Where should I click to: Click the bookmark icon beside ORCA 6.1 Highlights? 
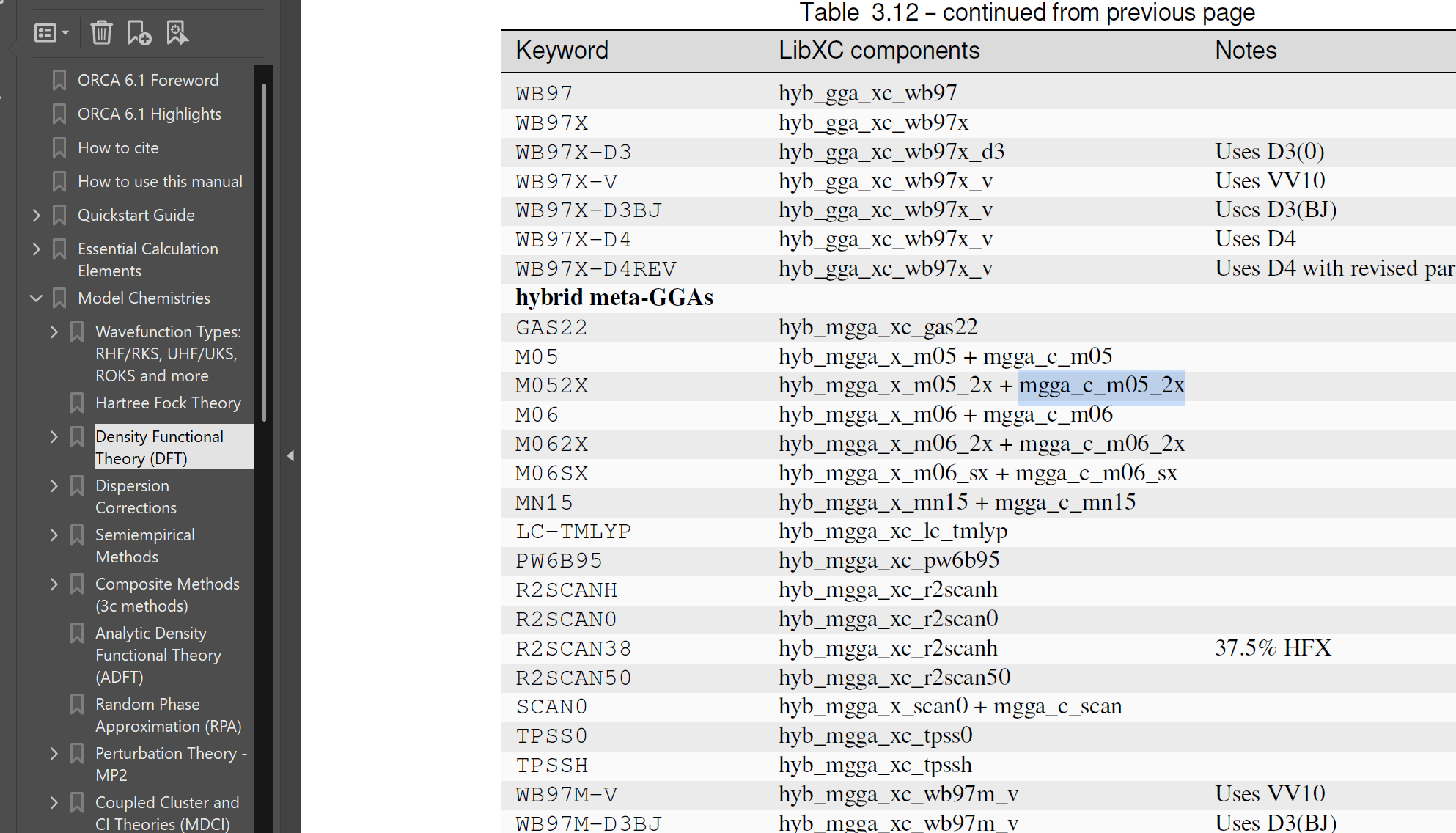tap(59, 114)
